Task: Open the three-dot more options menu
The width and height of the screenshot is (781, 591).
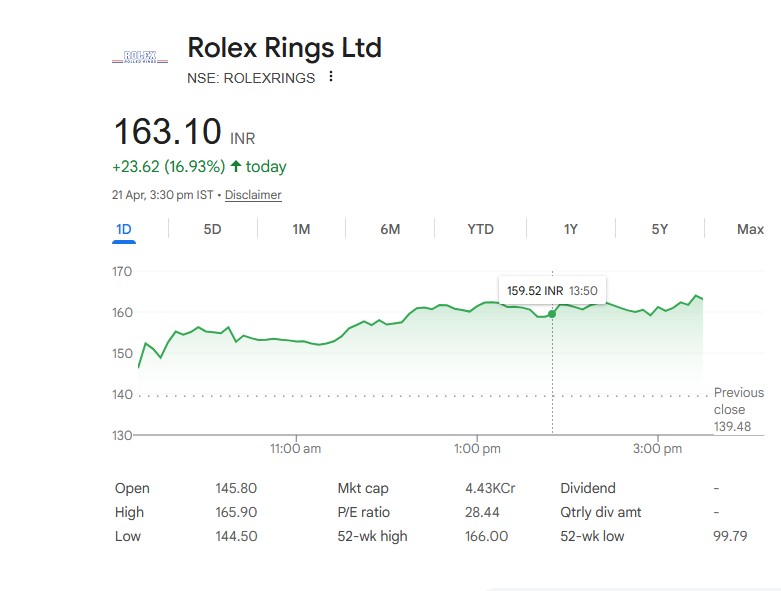Action: (x=331, y=77)
